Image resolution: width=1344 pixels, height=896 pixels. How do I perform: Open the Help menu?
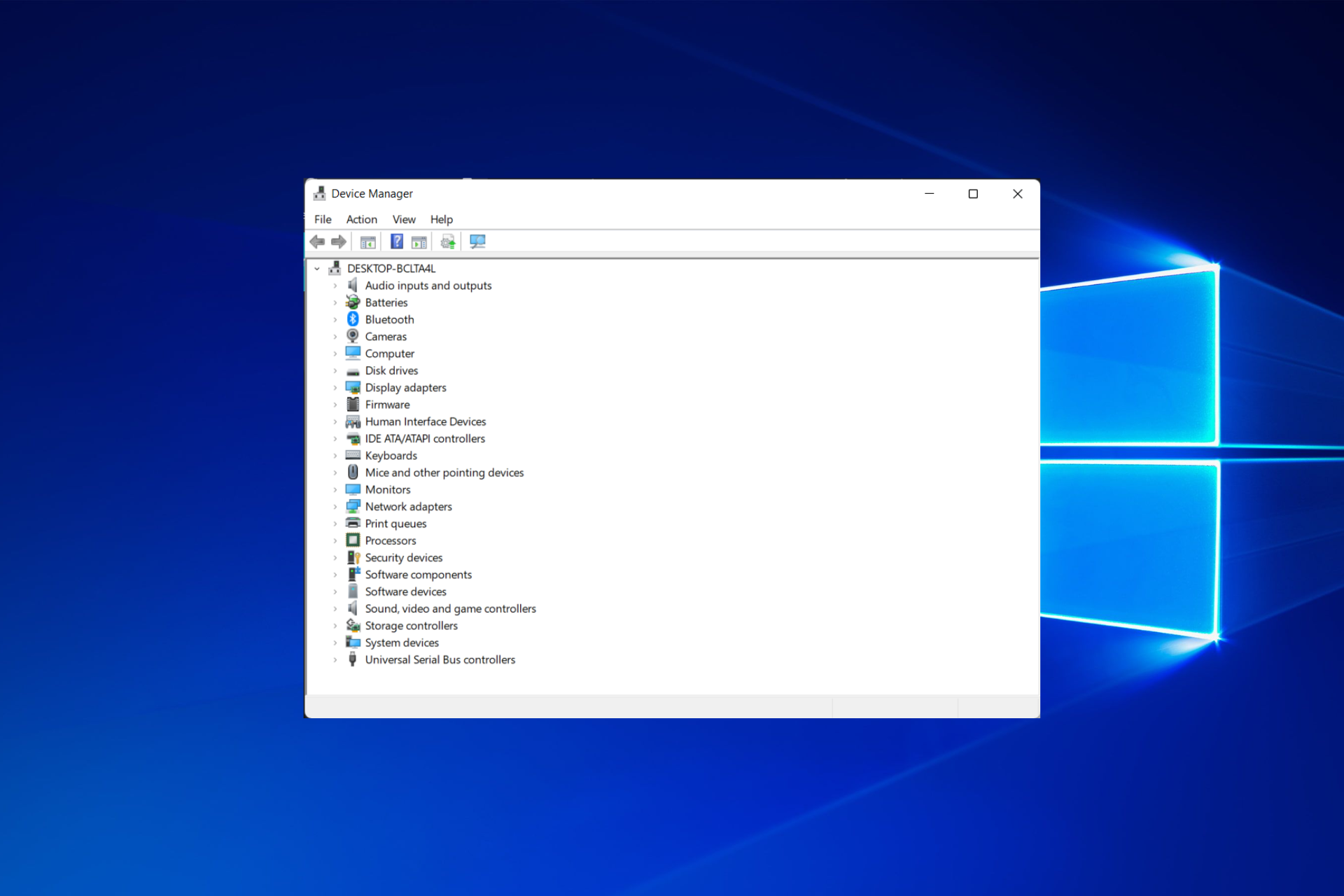[x=441, y=219]
